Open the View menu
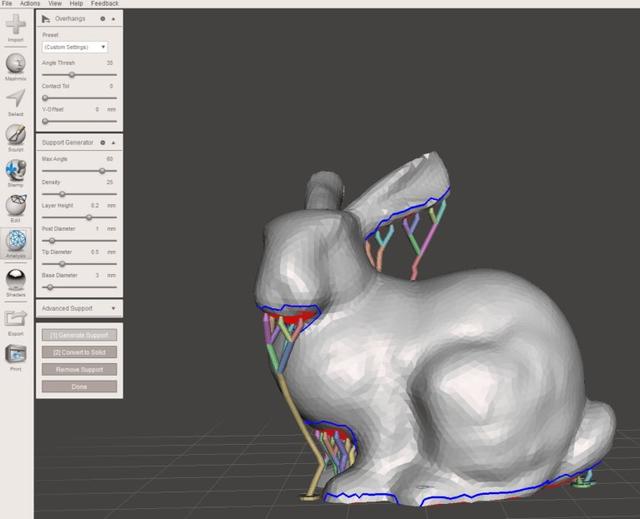This screenshot has width=640, height=519. pyautogui.click(x=55, y=4)
